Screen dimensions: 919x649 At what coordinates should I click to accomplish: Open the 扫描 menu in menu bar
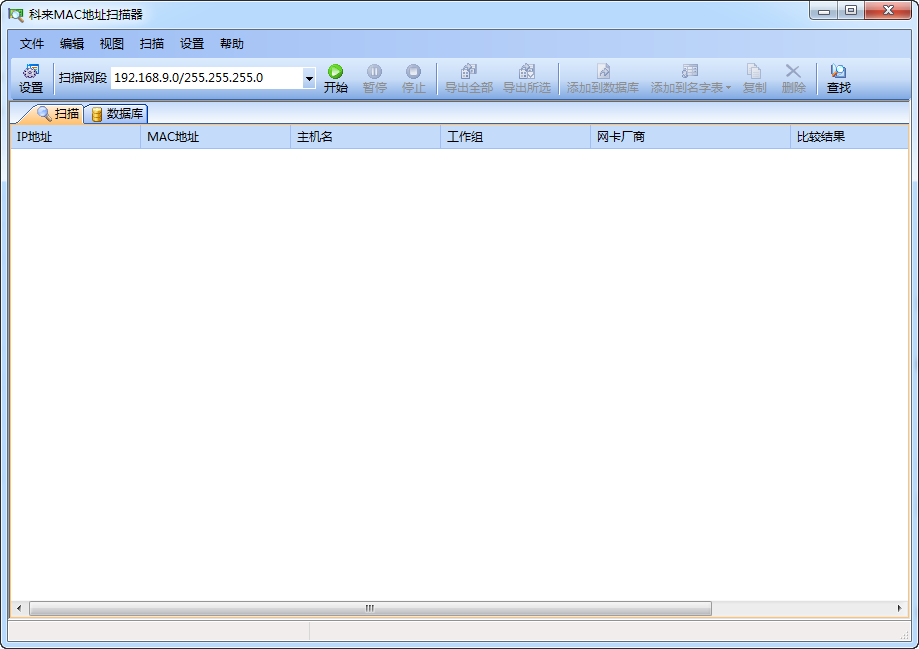152,44
